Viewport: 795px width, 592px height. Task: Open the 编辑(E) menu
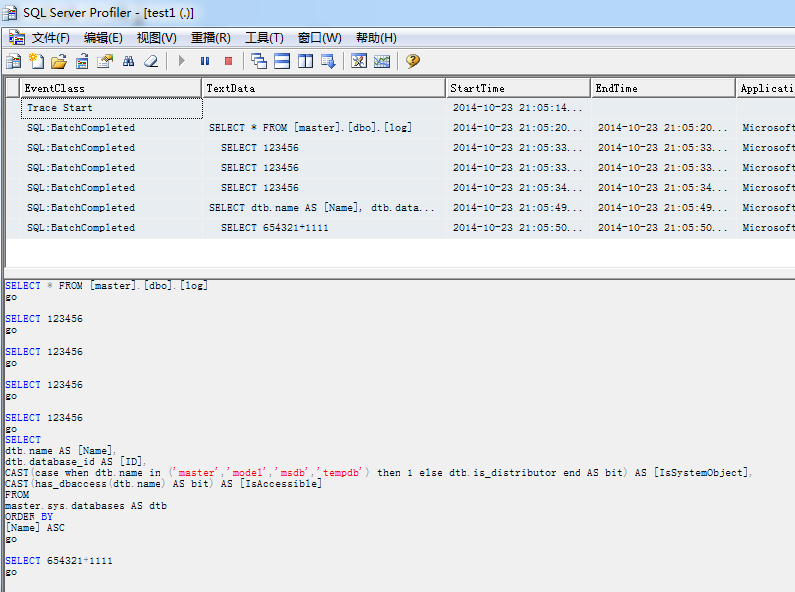(x=103, y=38)
